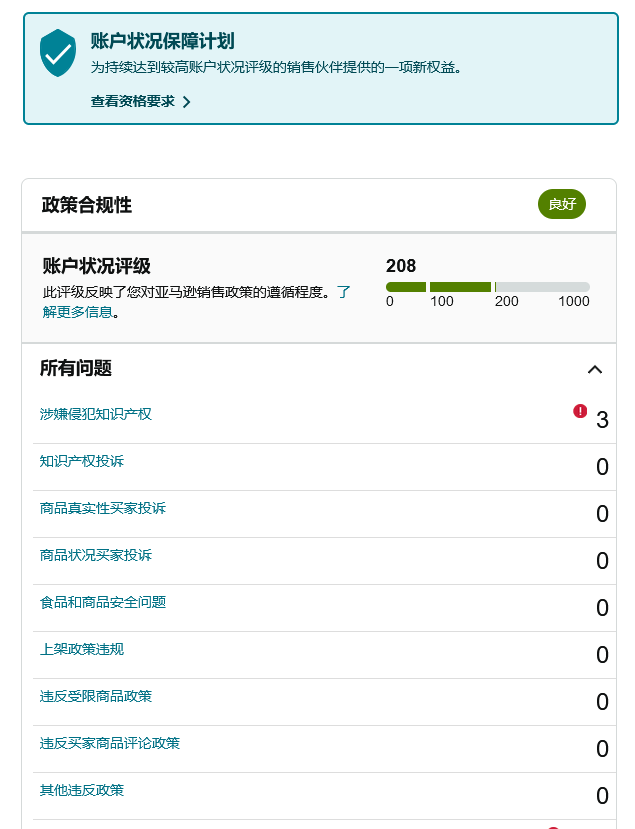Click the 1000 label on rating scale
The image size is (635, 829).
[574, 301]
